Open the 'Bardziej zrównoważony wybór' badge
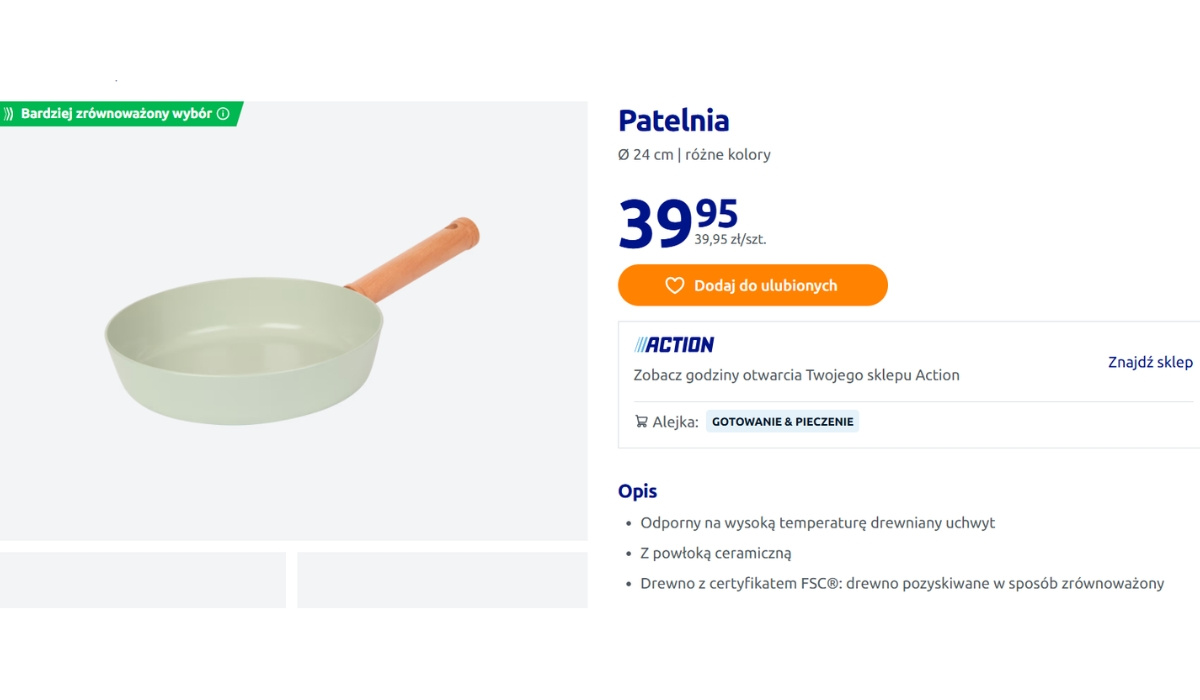Image resolution: width=1200 pixels, height=700 pixels. (120, 114)
